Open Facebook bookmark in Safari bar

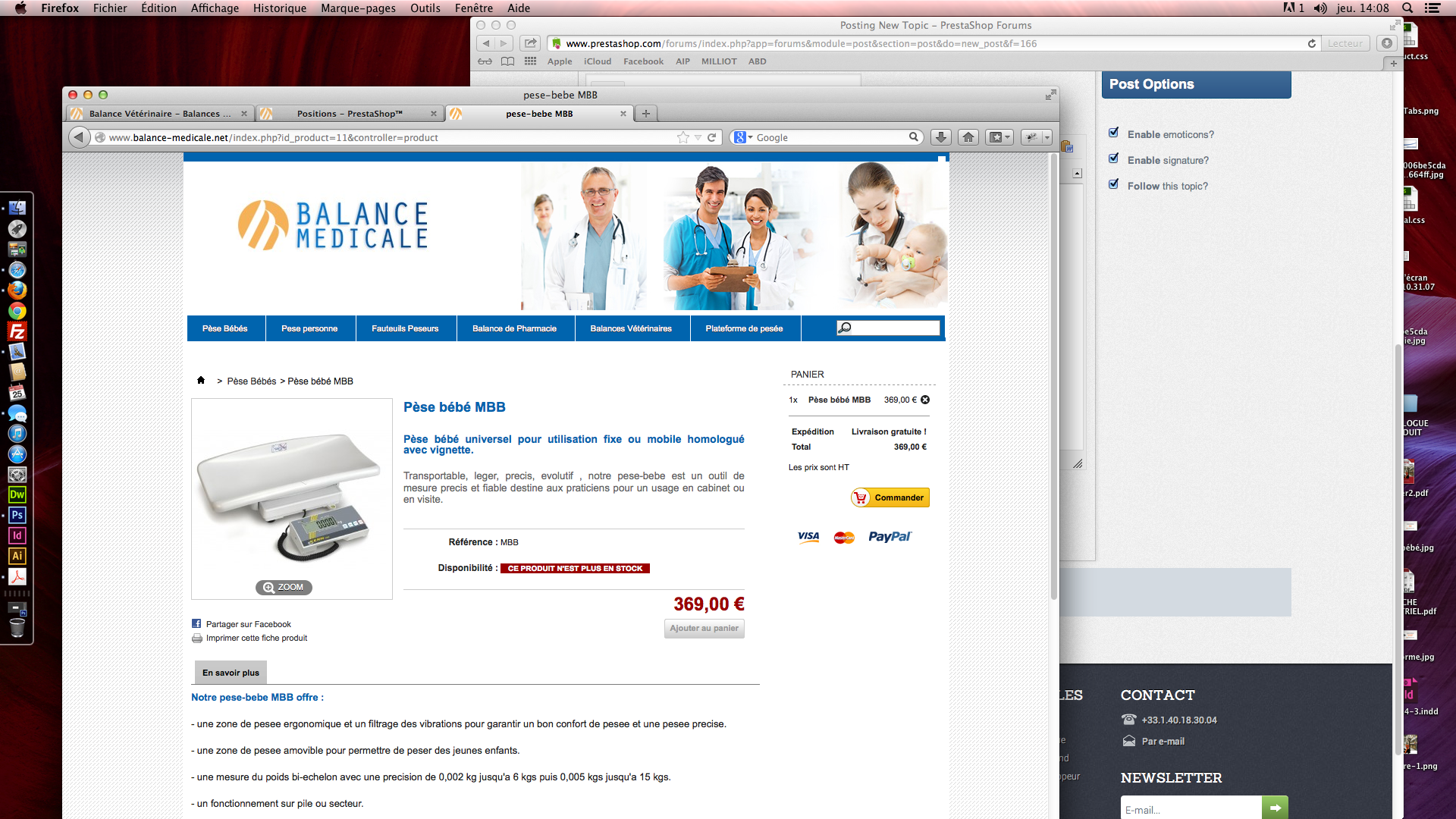[x=643, y=61]
